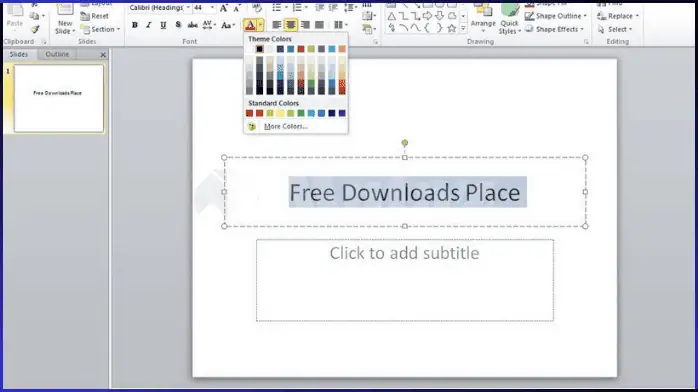This screenshot has width=698, height=392.
Task: Select the Elbow Connector shape
Action: click(403, 16)
